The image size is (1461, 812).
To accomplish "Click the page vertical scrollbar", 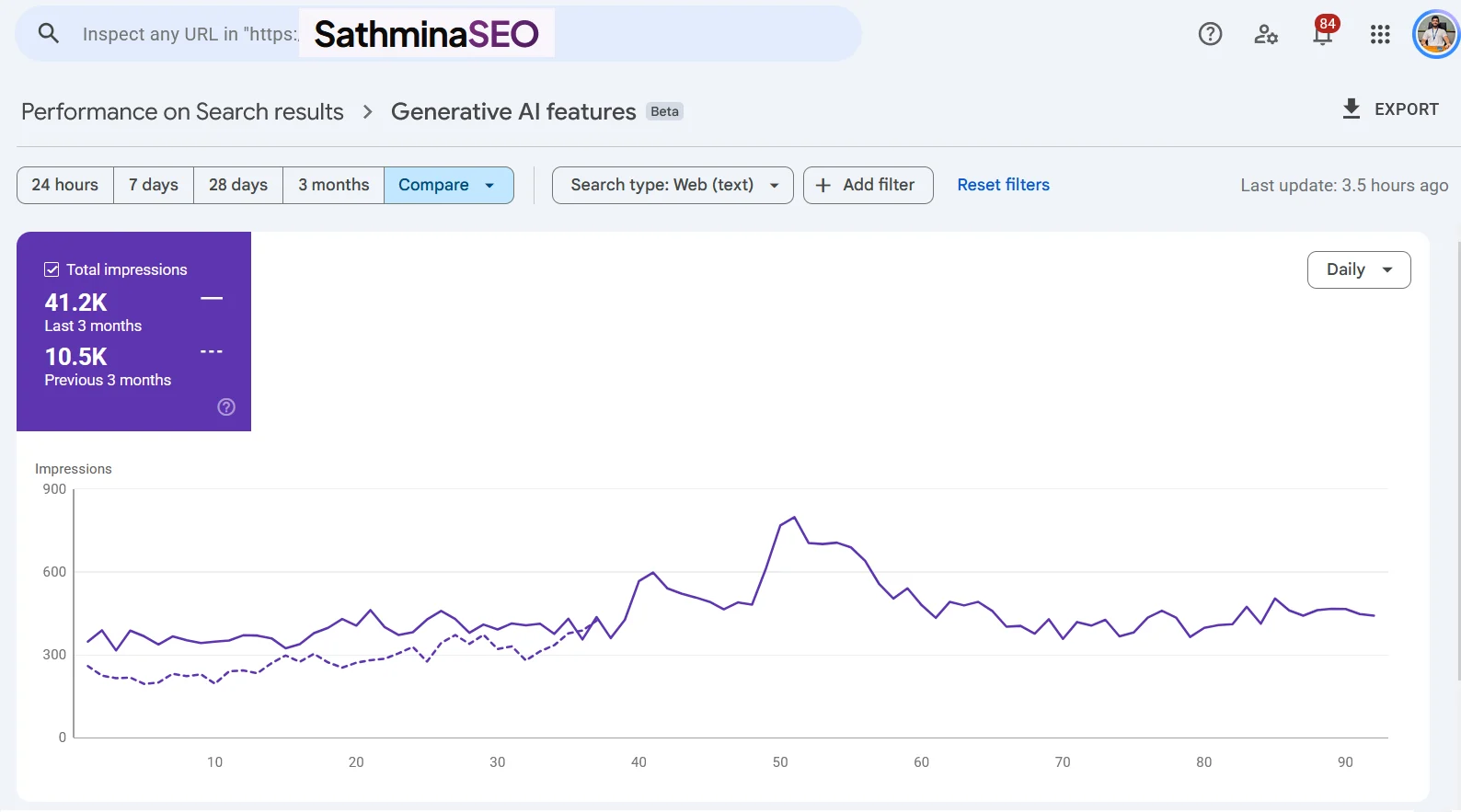I will (x=1458, y=460).
